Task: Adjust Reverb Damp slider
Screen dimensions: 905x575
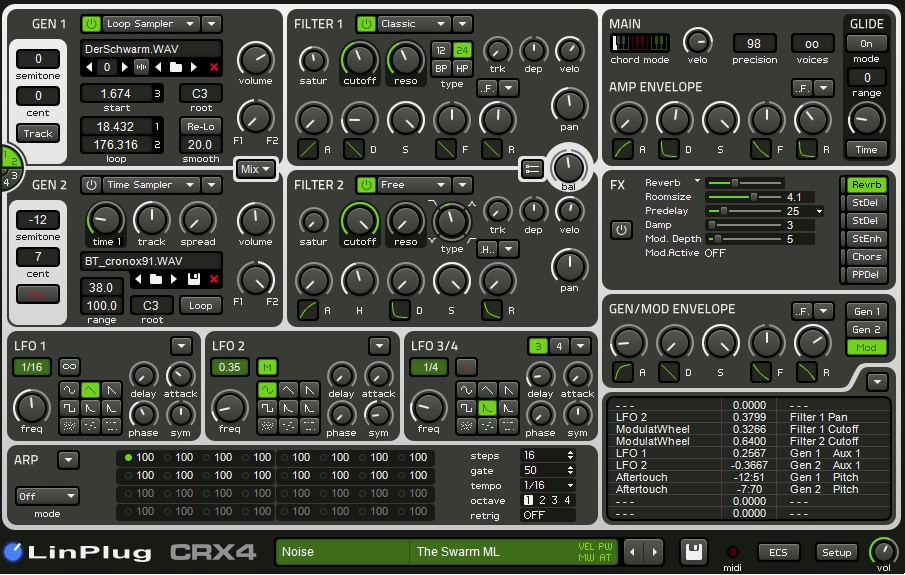Action: [745, 225]
